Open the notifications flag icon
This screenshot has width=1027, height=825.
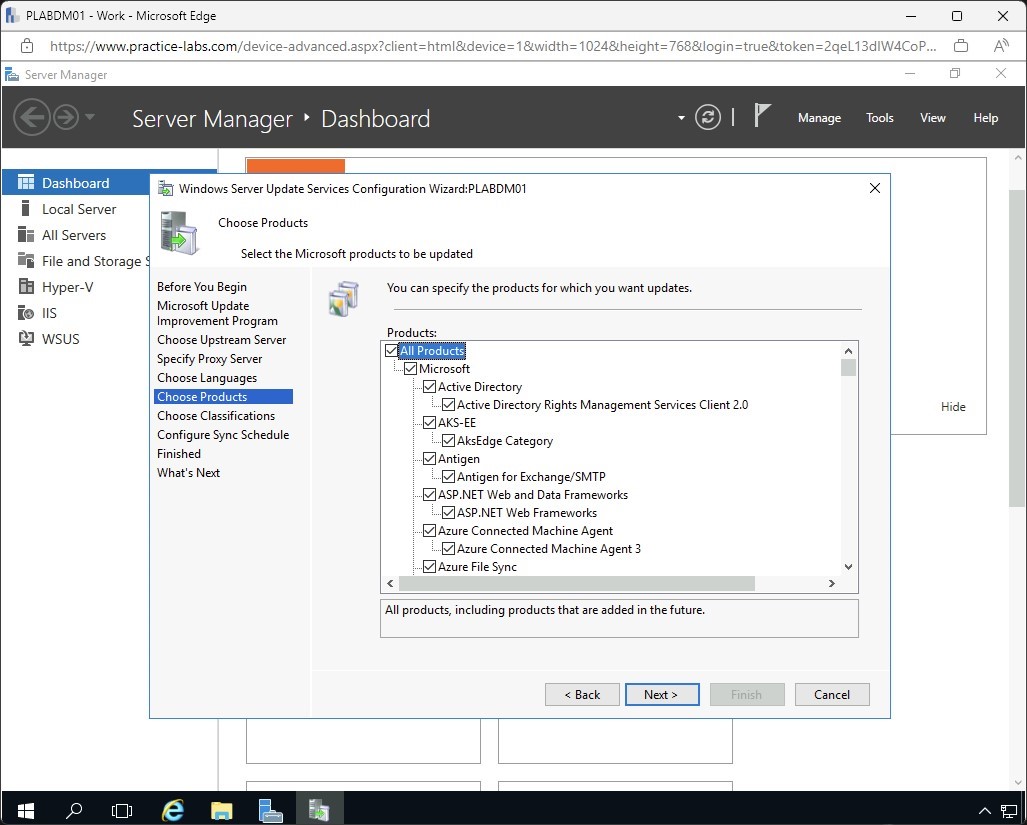tap(762, 116)
